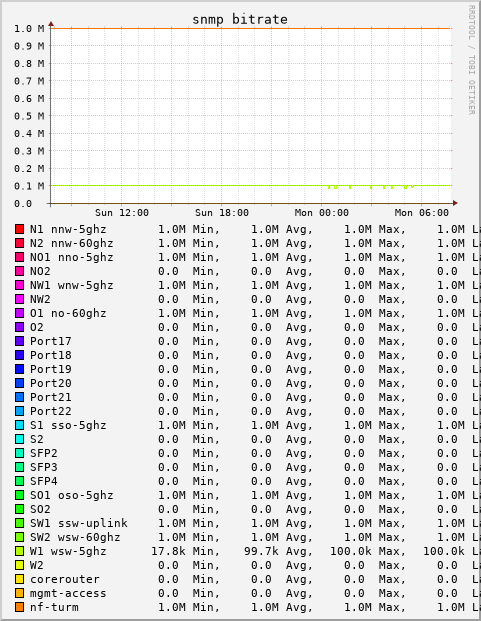The height and width of the screenshot is (621, 481).
Task: Click the SFP3 legend color swatch
Action: (x=19, y=467)
